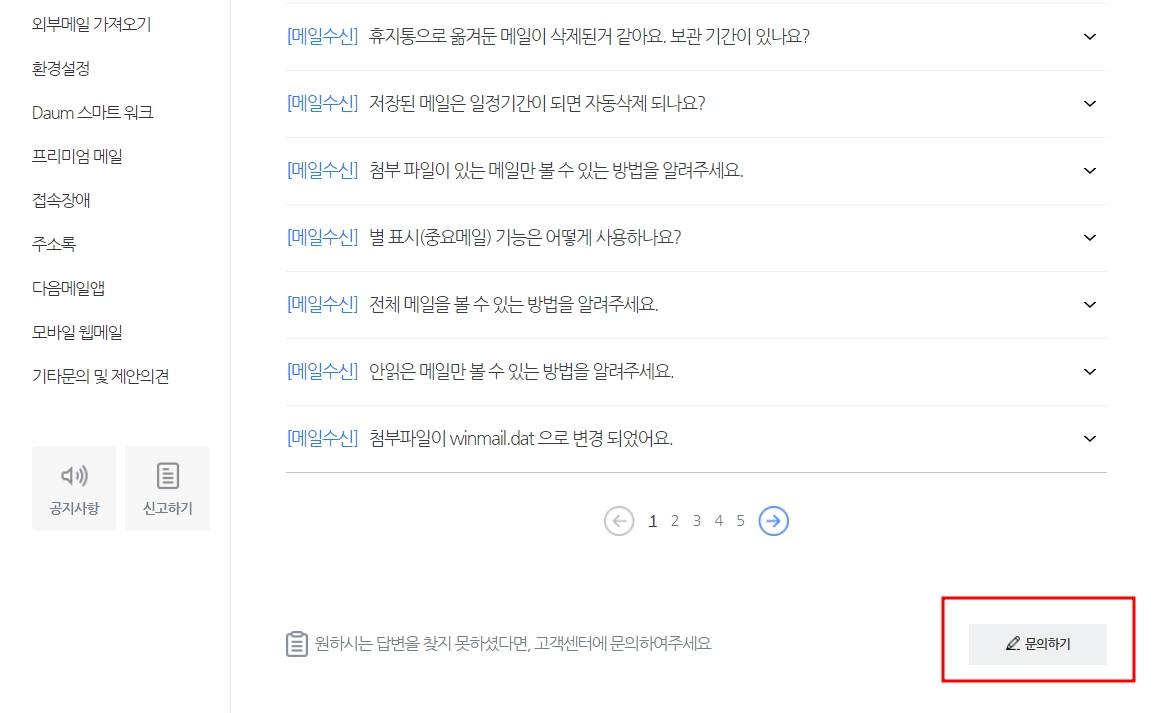Image resolution: width=1164 pixels, height=713 pixels.
Task: Click the pencil icon inside 문의하기 button
Action: (1013, 644)
